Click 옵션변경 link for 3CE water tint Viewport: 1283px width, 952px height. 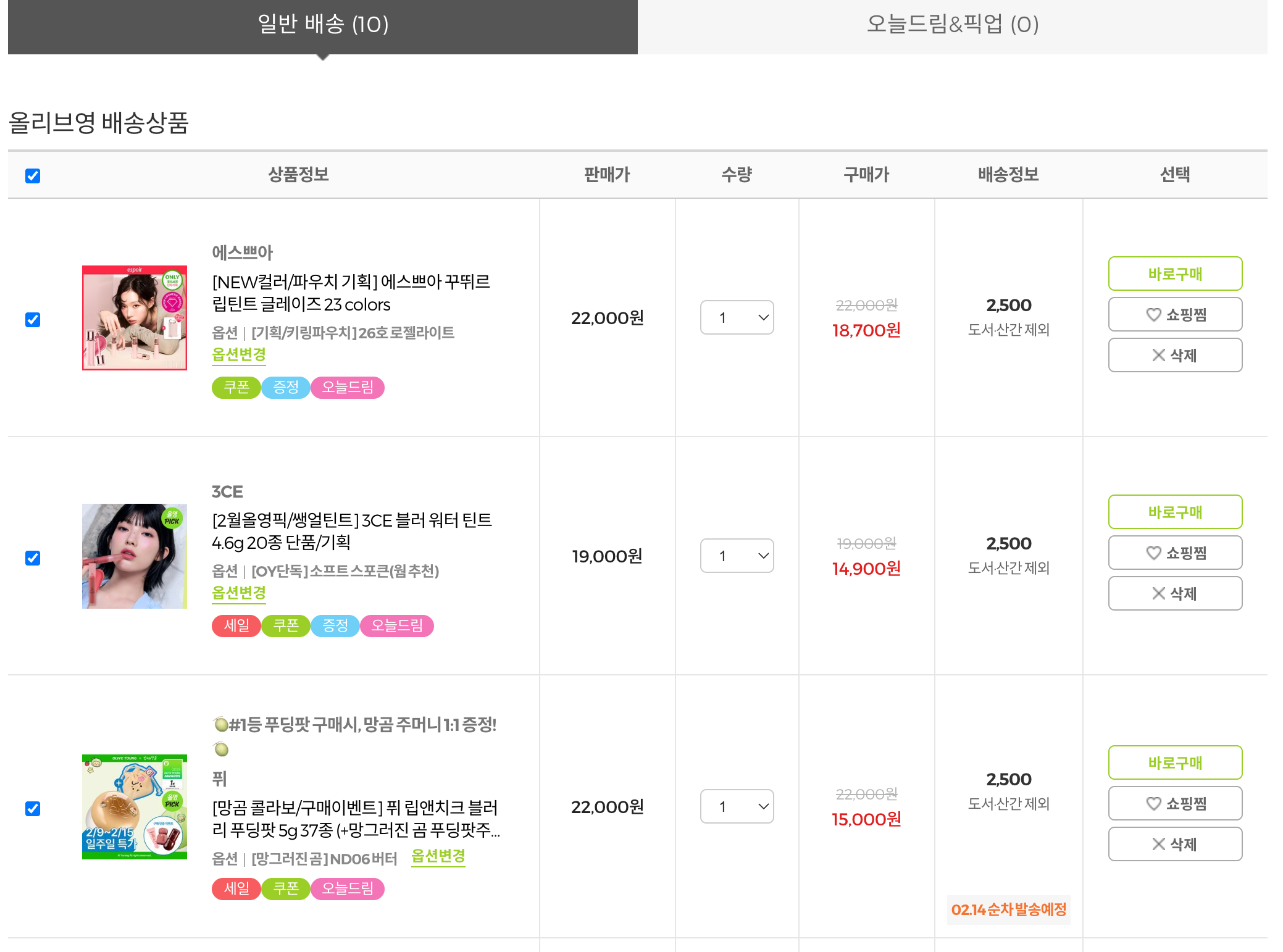[x=239, y=593]
